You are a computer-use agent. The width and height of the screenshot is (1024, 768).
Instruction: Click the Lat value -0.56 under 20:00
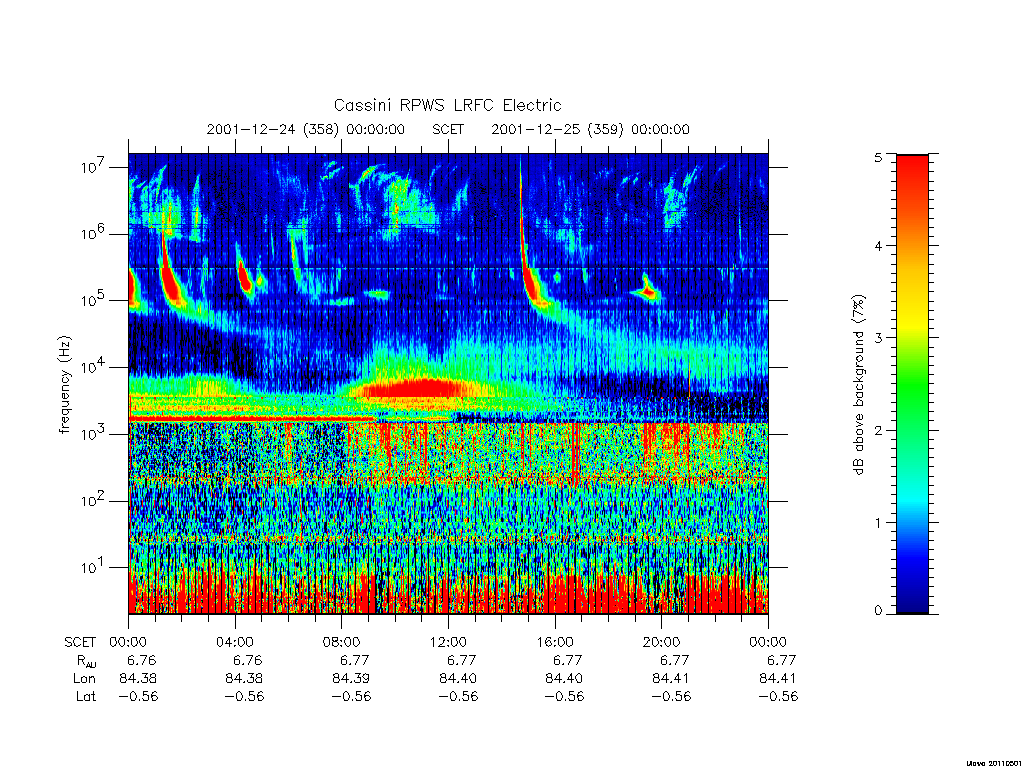pos(671,697)
